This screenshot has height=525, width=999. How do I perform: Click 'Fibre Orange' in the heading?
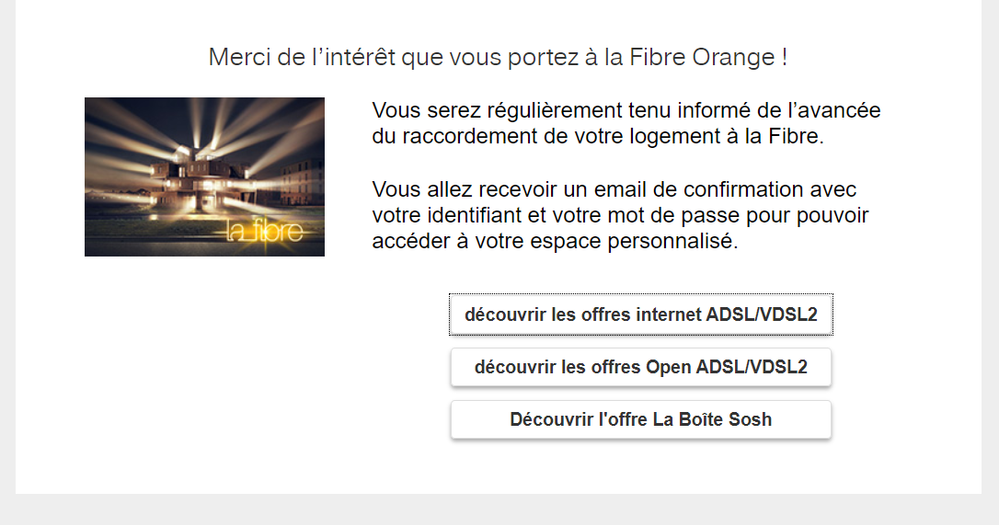[718, 57]
